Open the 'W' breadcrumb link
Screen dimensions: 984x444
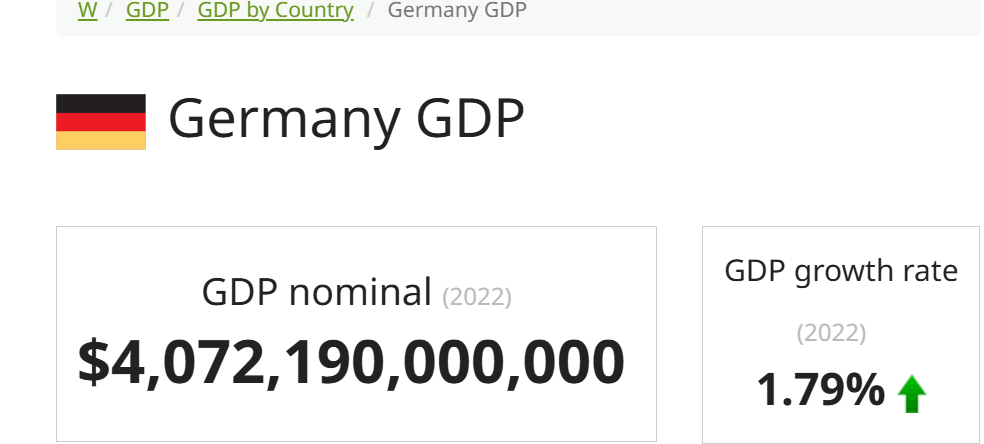pos(87,10)
